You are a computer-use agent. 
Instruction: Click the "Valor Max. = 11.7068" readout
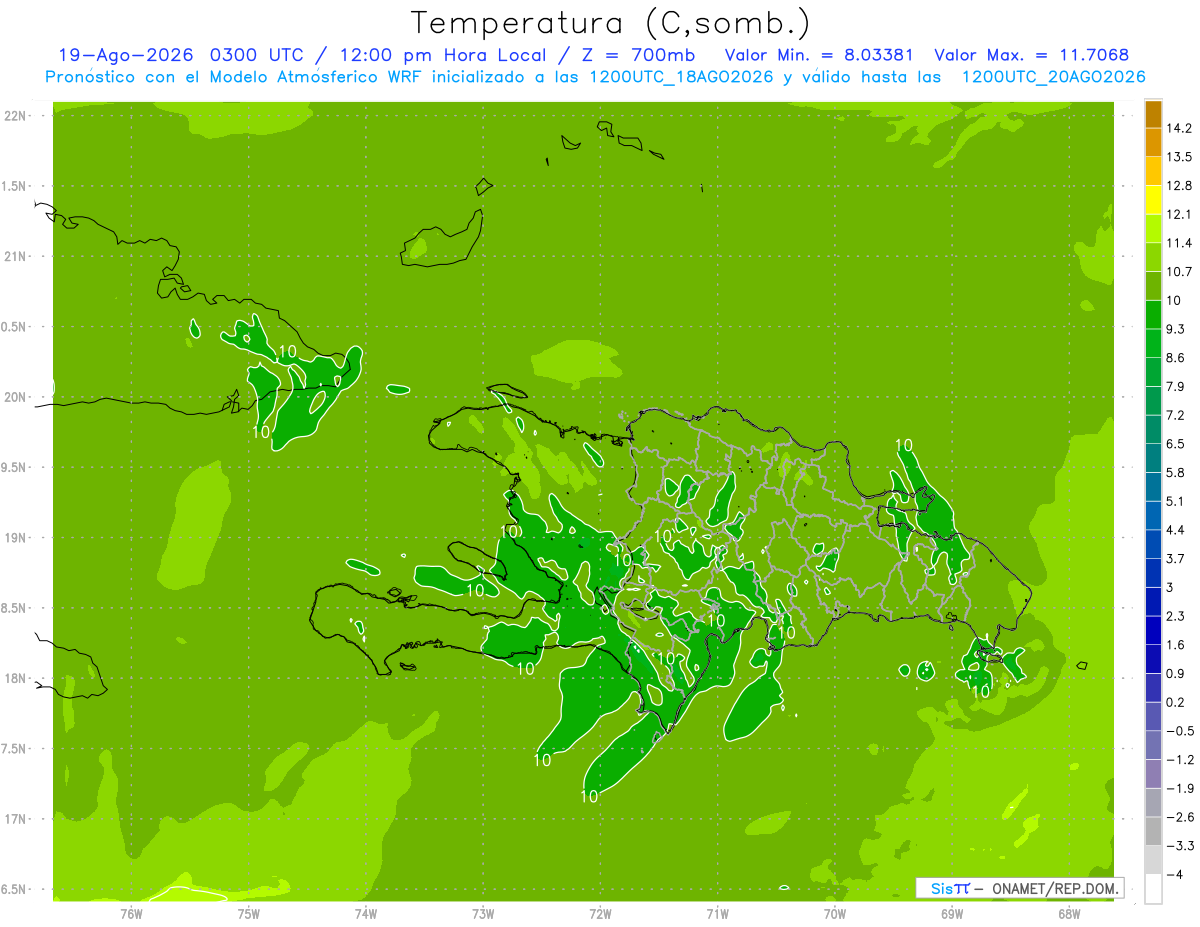1032,55
